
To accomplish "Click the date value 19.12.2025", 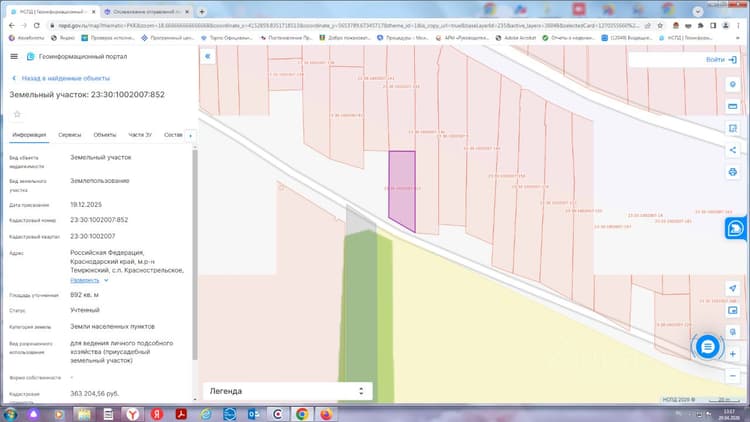I will click(86, 204).
